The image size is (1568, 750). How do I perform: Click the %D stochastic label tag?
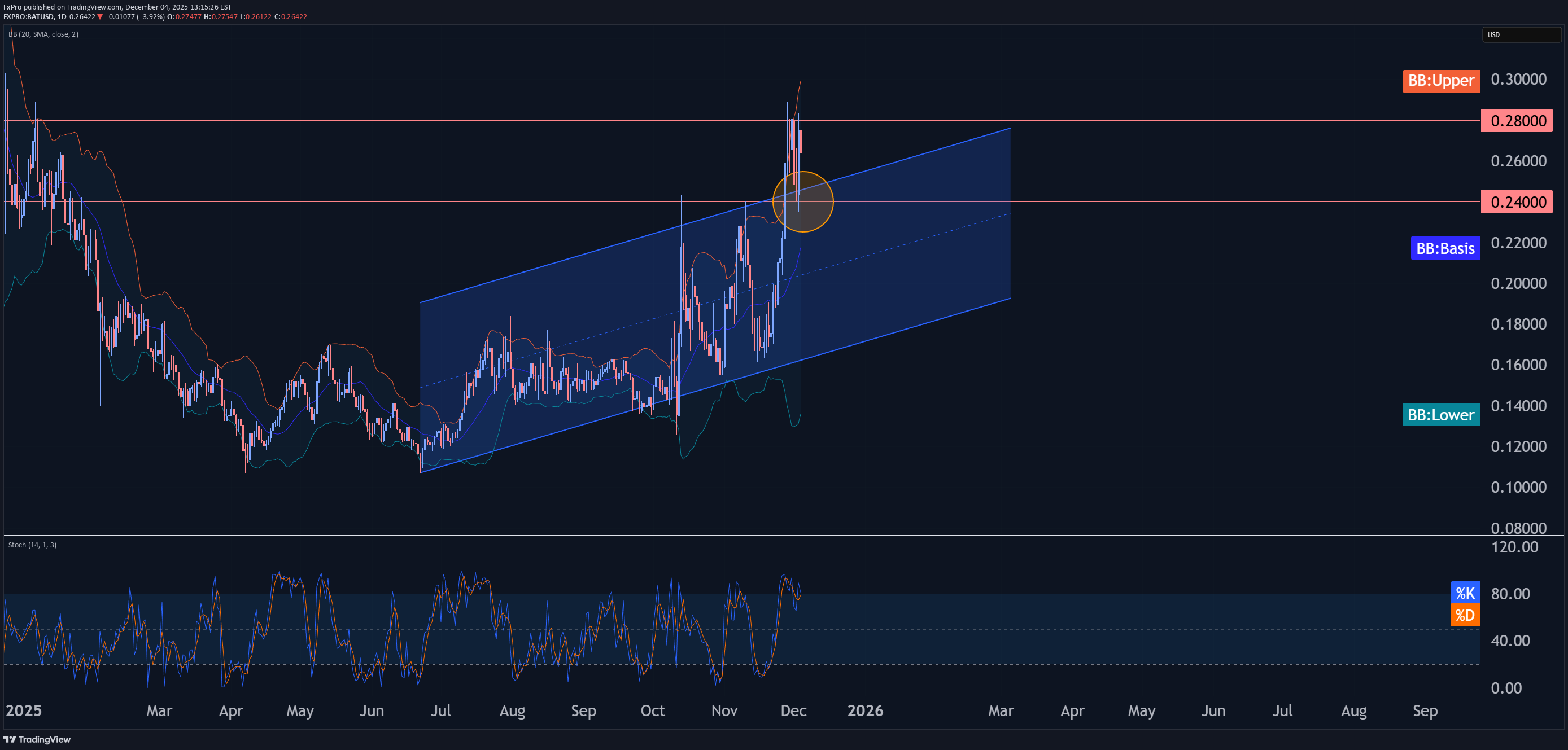tap(1465, 616)
